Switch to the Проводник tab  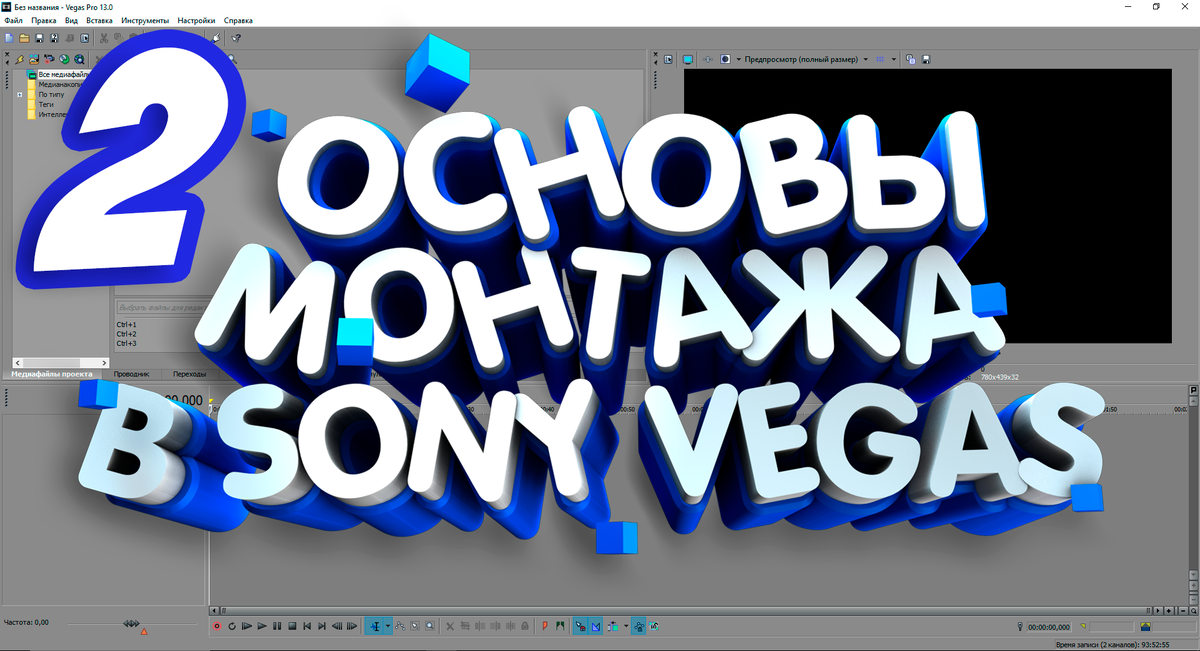[x=131, y=374]
